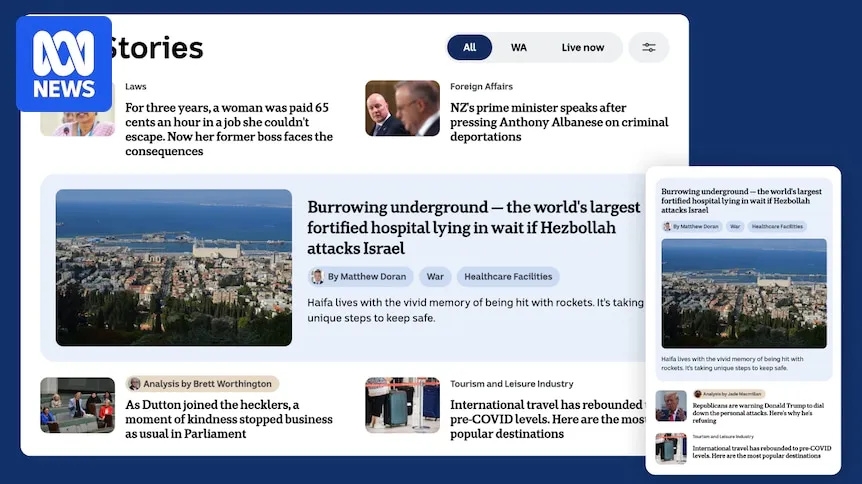Click the ABC News logo
The width and height of the screenshot is (862, 484).
click(64, 64)
